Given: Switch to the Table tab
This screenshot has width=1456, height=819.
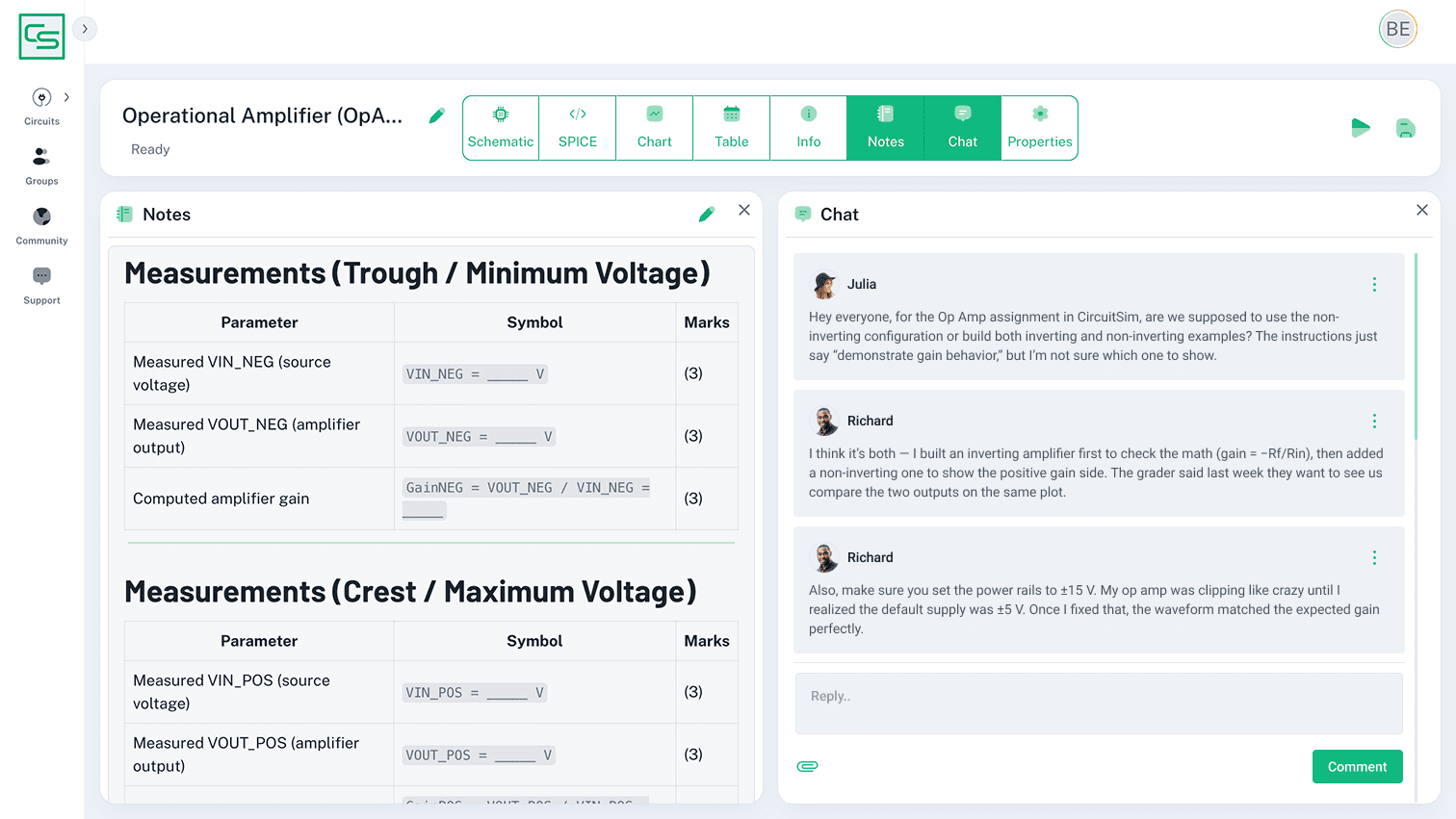Looking at the screenshot, I should [732, 128].
